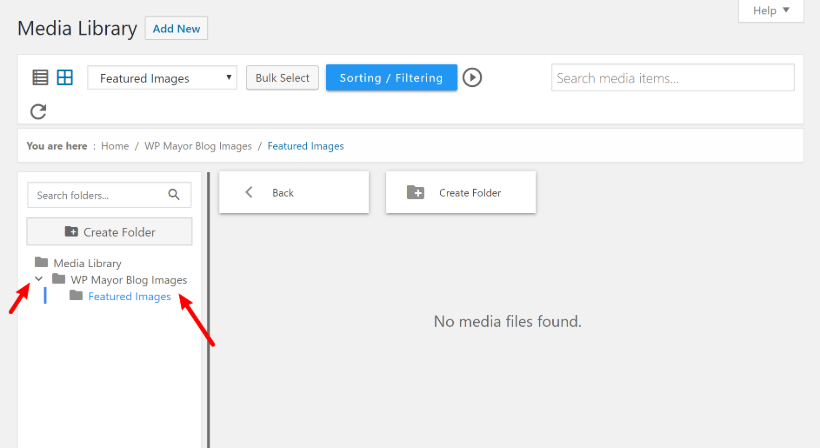The image size is (820, 448).
Task: Click the Add New button
Action: [x=176, y=28]
